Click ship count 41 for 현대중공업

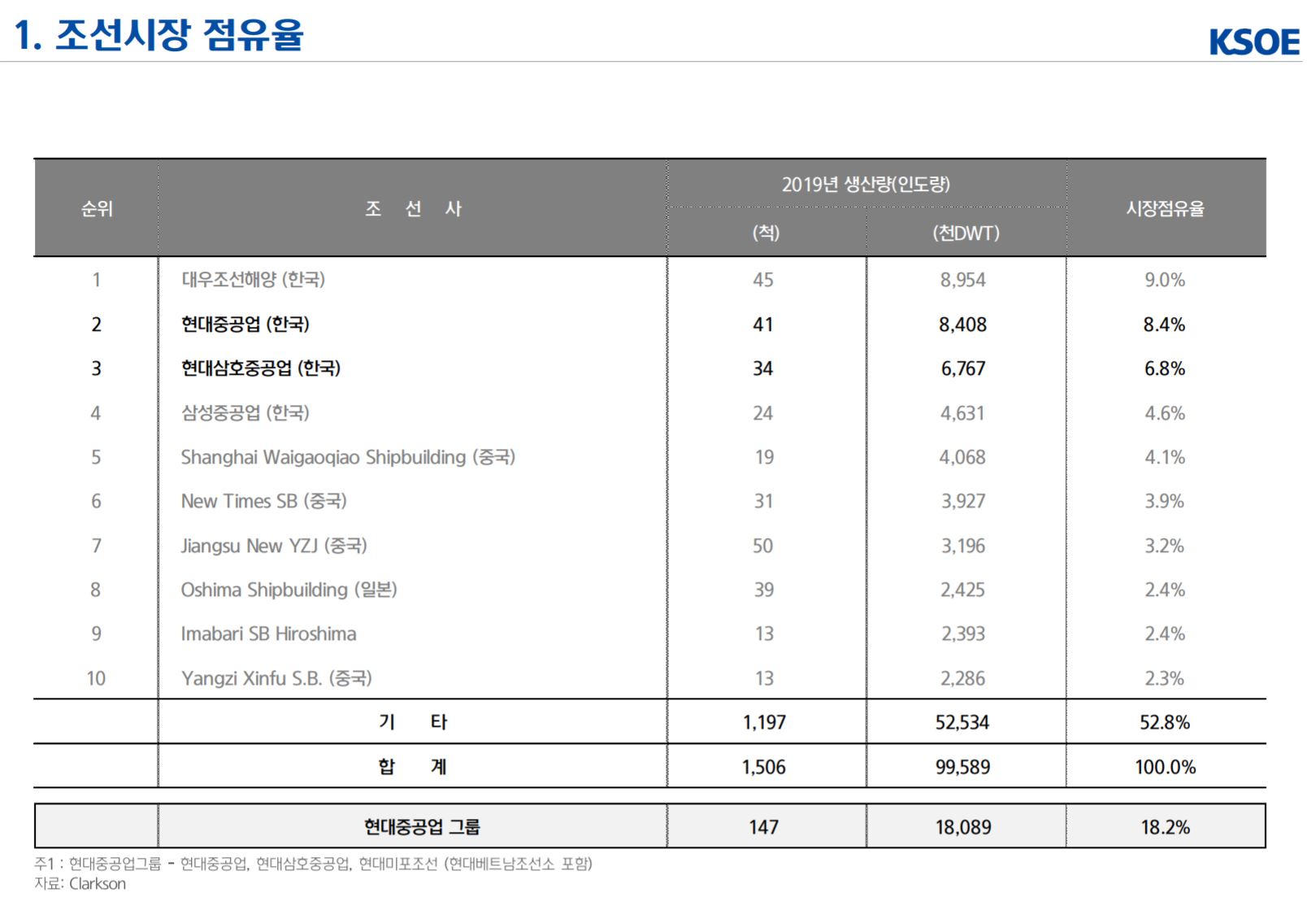(763, 324)
